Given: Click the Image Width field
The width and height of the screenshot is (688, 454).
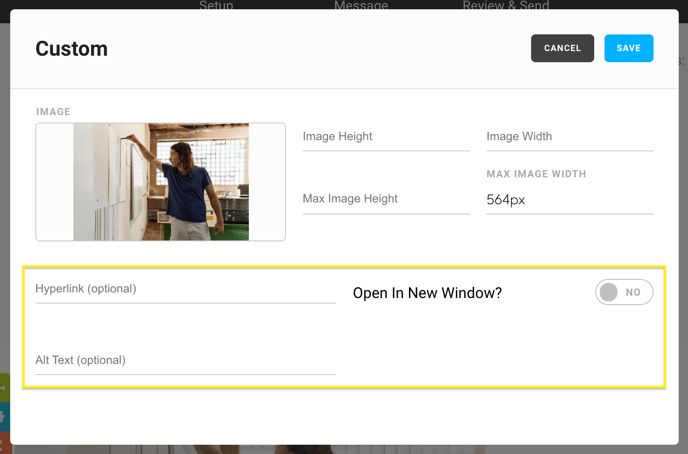Looking at the screenshot, I should pos(570,137).
